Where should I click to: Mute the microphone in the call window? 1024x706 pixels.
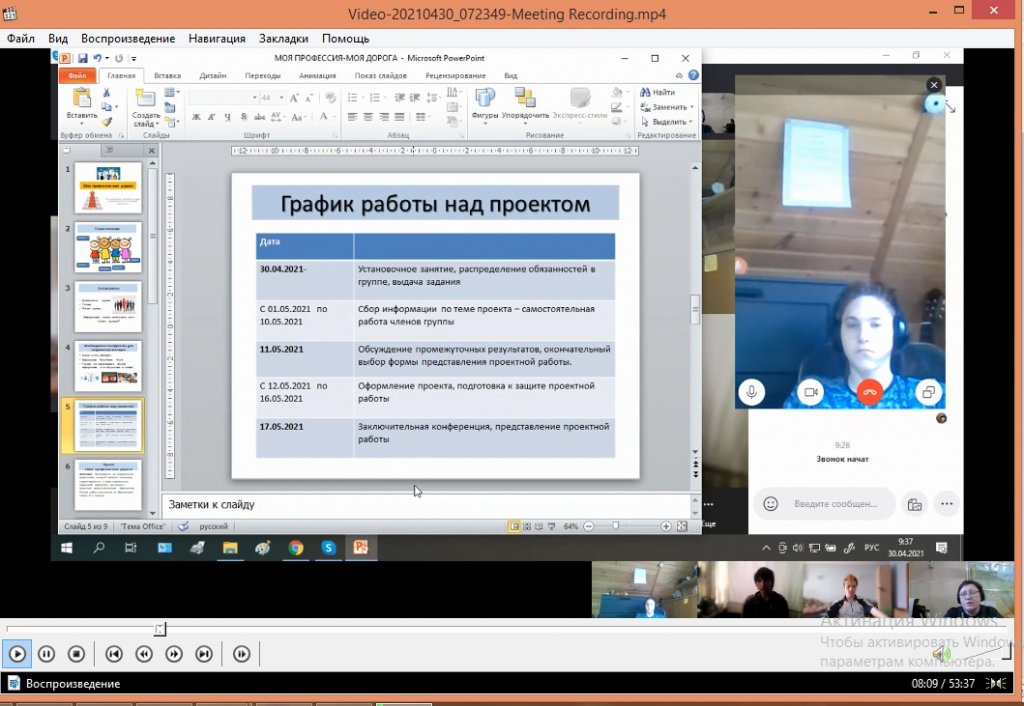click(752, 392)
